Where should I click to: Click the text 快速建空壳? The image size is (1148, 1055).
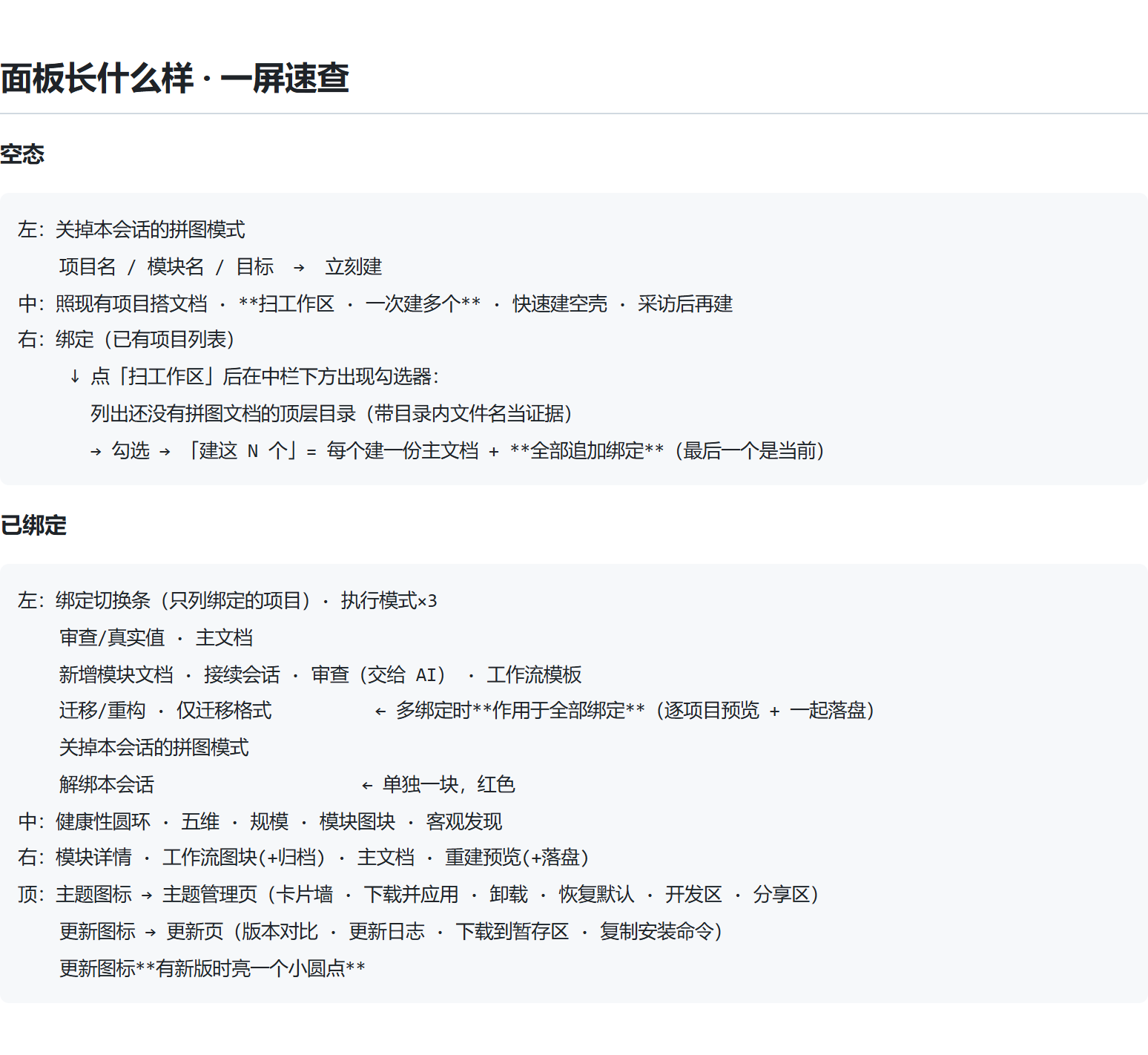(x=560, y=303)
